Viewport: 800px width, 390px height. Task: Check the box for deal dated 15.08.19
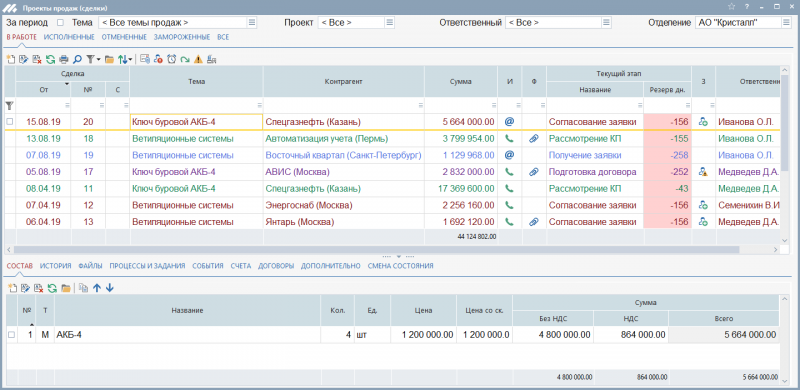tap(10, 121)
